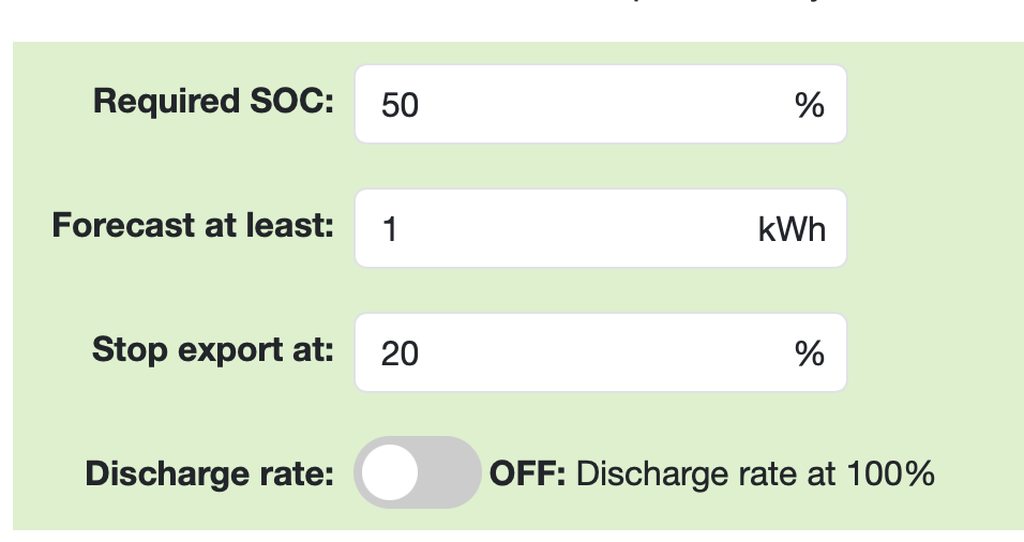Screen dimensions: 1024x542
Task: Click the value 50 in Required SOC
Action: click(x=400, y=105)
